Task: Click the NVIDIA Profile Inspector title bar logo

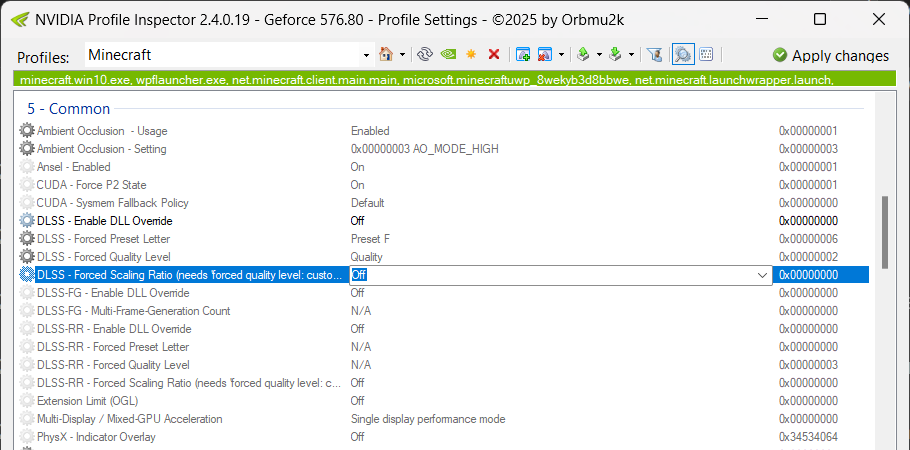Action: (19, 20)
